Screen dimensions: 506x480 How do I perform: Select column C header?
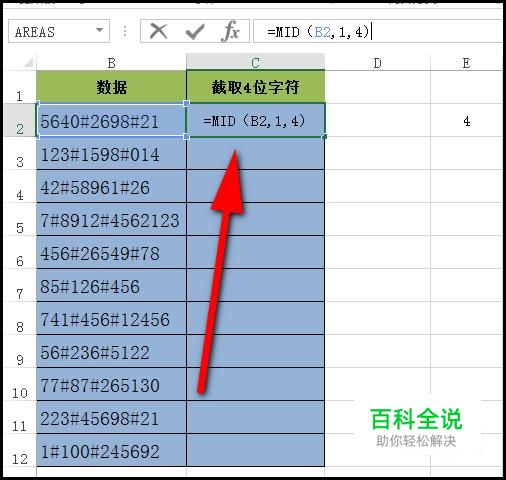[x=255, y=62]
